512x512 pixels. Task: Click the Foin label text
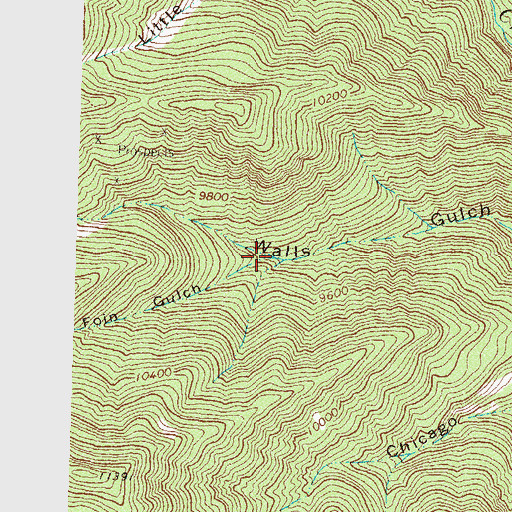(x=100, y=319)
